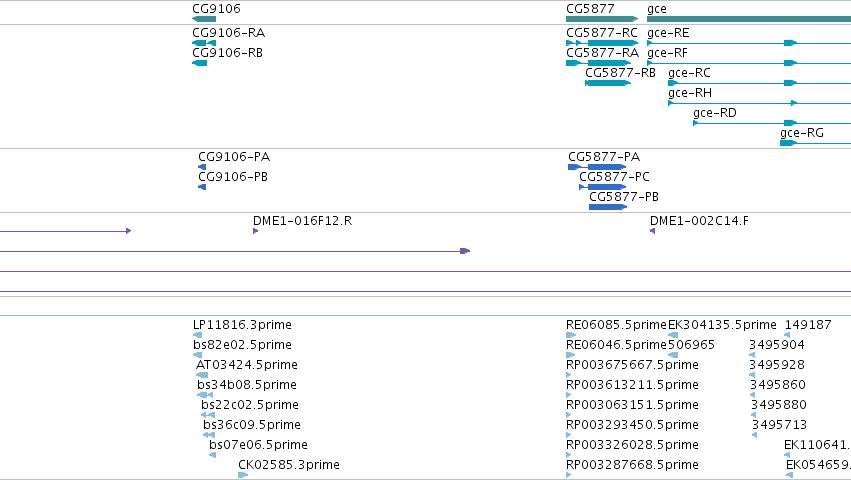This screenshot has width=851, height=480.
Task: Open protein CG9106-PA
Action: (234, 157)
